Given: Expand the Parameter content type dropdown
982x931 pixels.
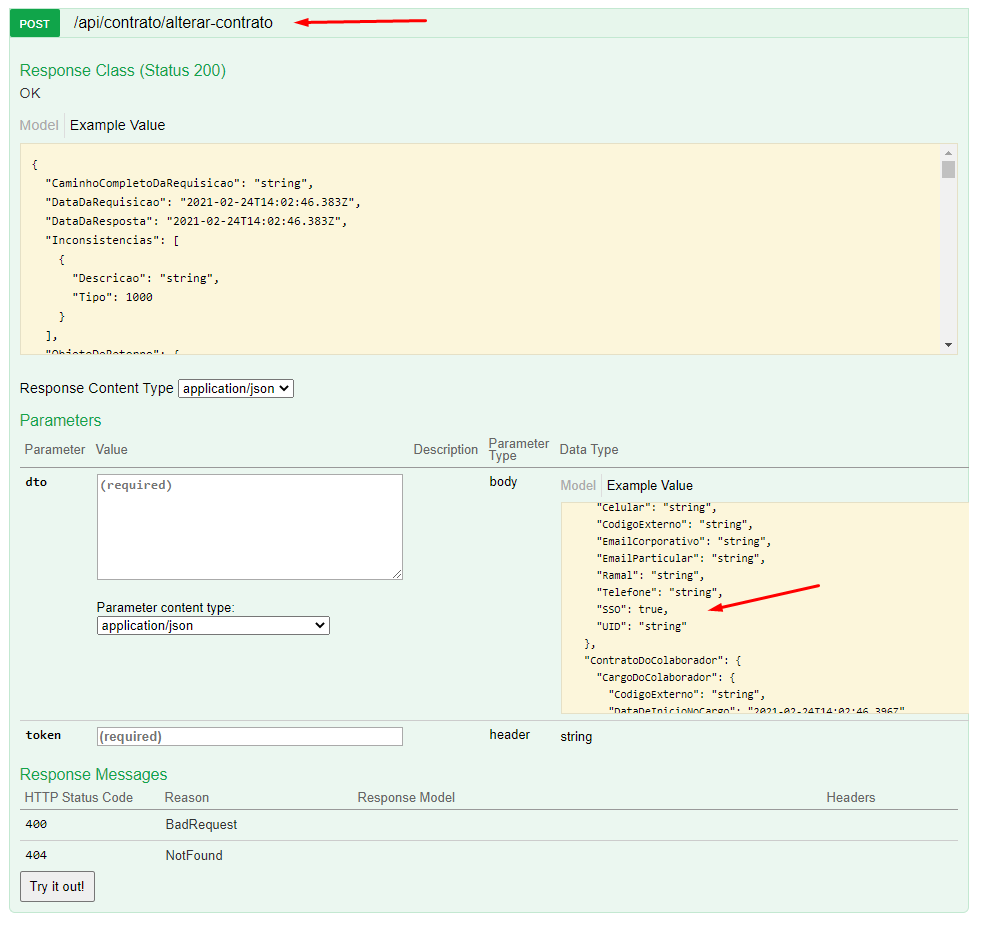Looking at the screenshot, I should (213, 625).
